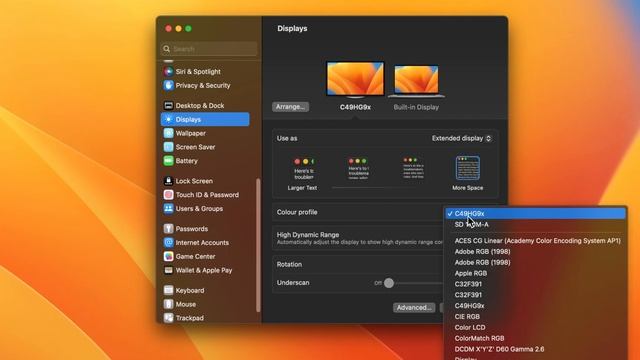
Task: Choose checked C49HG9x colour profile
Action: 535,213
